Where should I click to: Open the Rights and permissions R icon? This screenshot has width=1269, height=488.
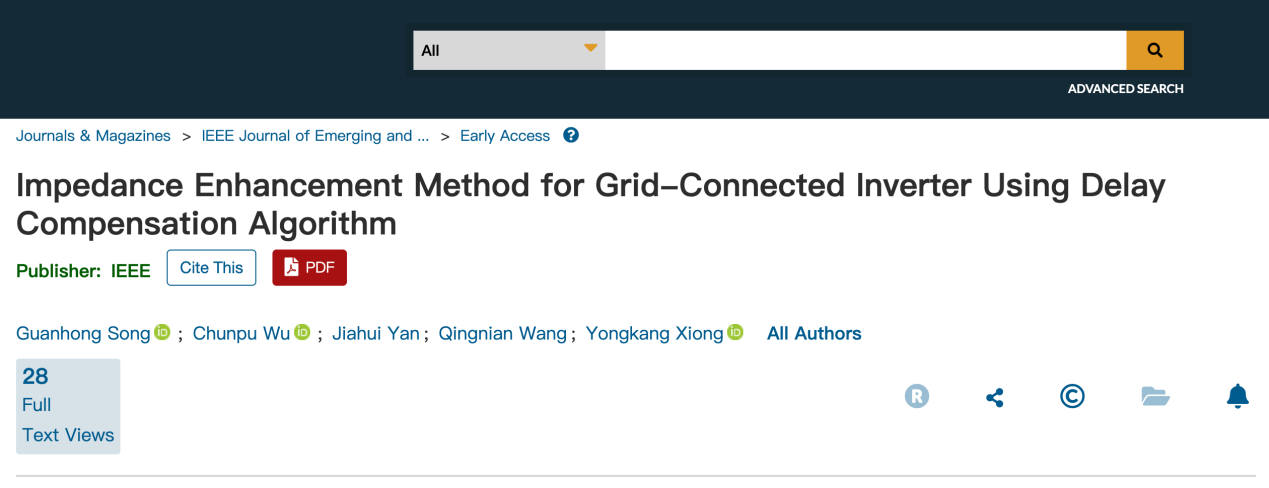coord(917,397)
